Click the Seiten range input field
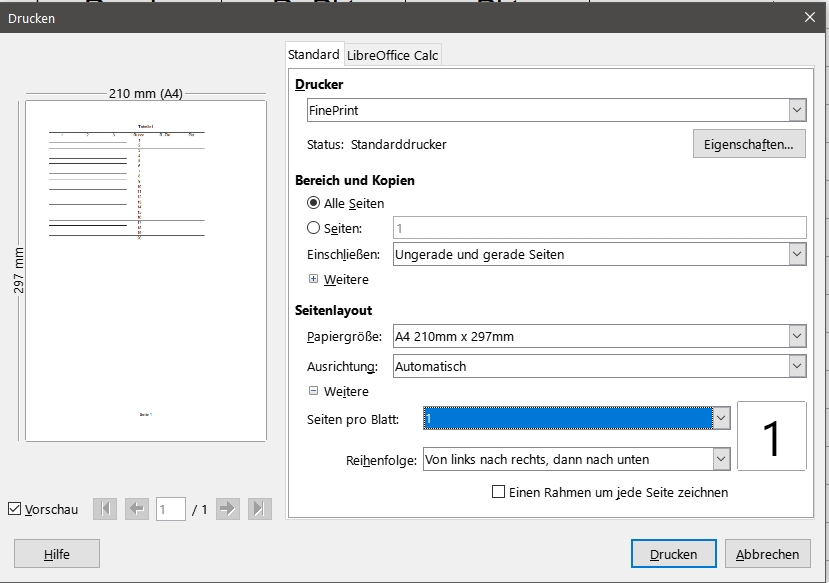 pos(600,228)
